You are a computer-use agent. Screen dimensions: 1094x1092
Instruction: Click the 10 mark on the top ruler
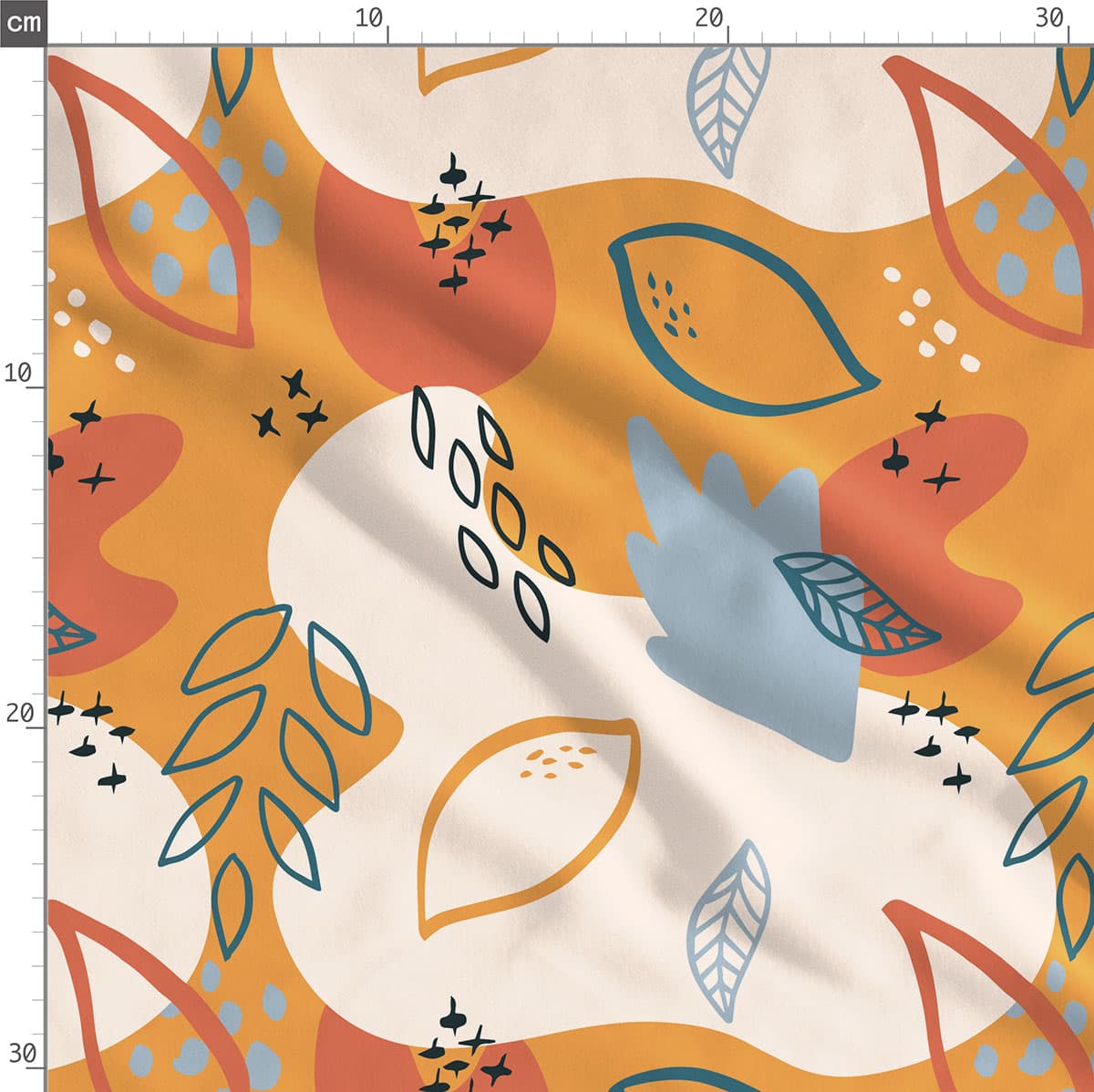click(x=369, y=18)
